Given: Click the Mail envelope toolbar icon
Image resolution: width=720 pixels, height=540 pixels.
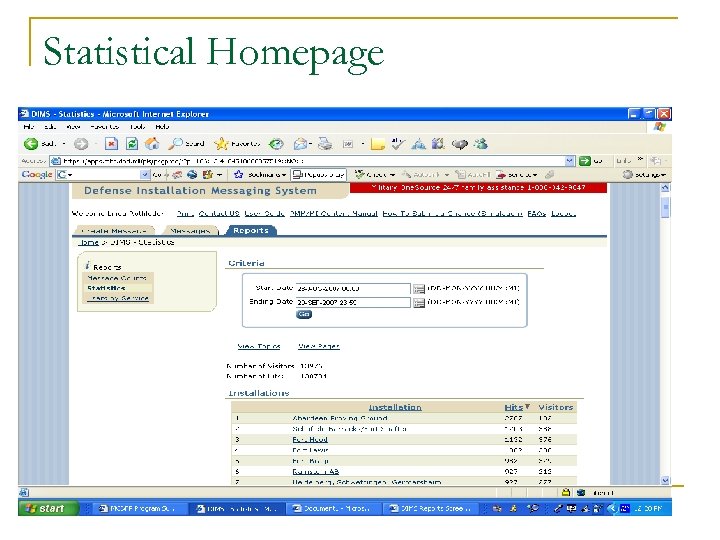Looking at the screenshot, I should point(300,144).
